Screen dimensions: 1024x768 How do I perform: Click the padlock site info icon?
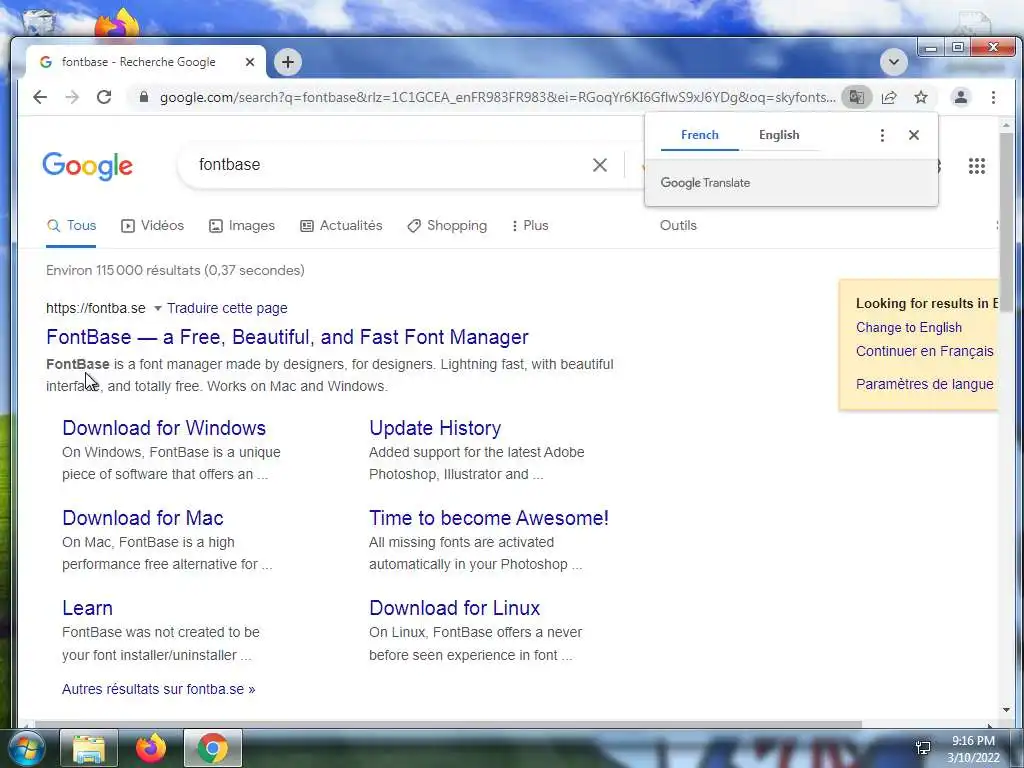coord(144,97)
